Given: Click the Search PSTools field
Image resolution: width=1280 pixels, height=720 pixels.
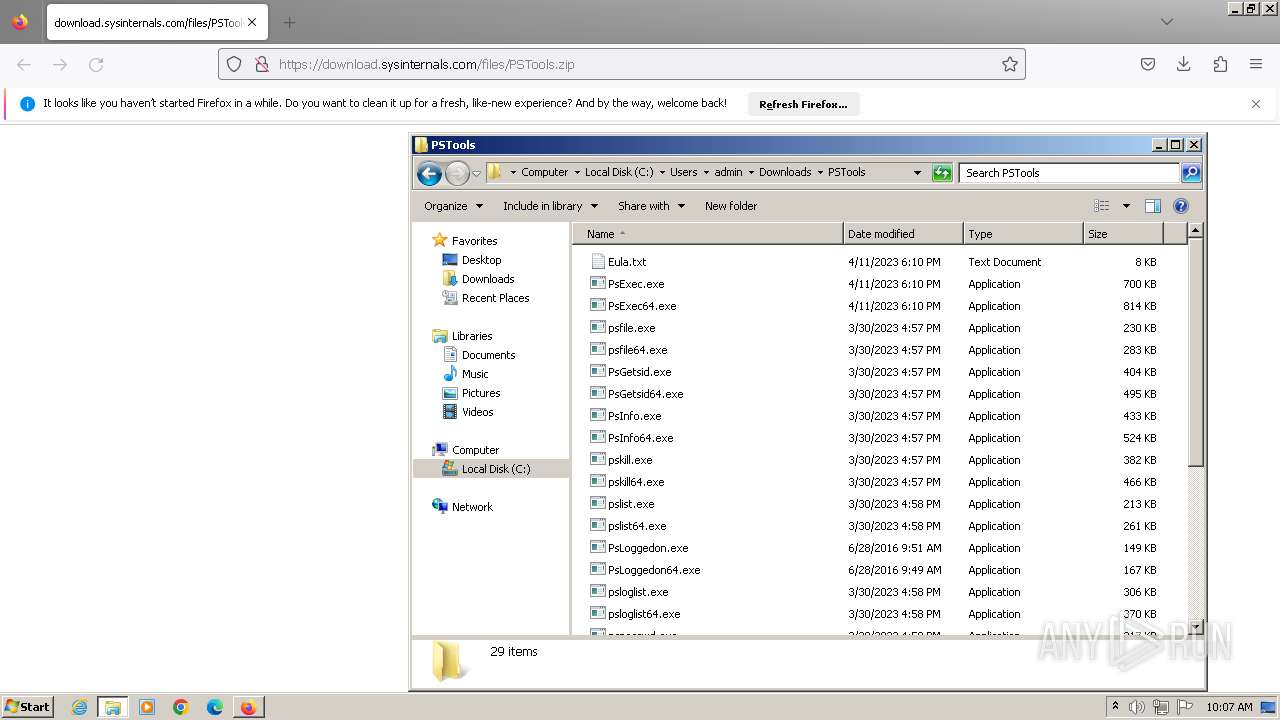Looking at the screenshot, I should (1069, 173).
